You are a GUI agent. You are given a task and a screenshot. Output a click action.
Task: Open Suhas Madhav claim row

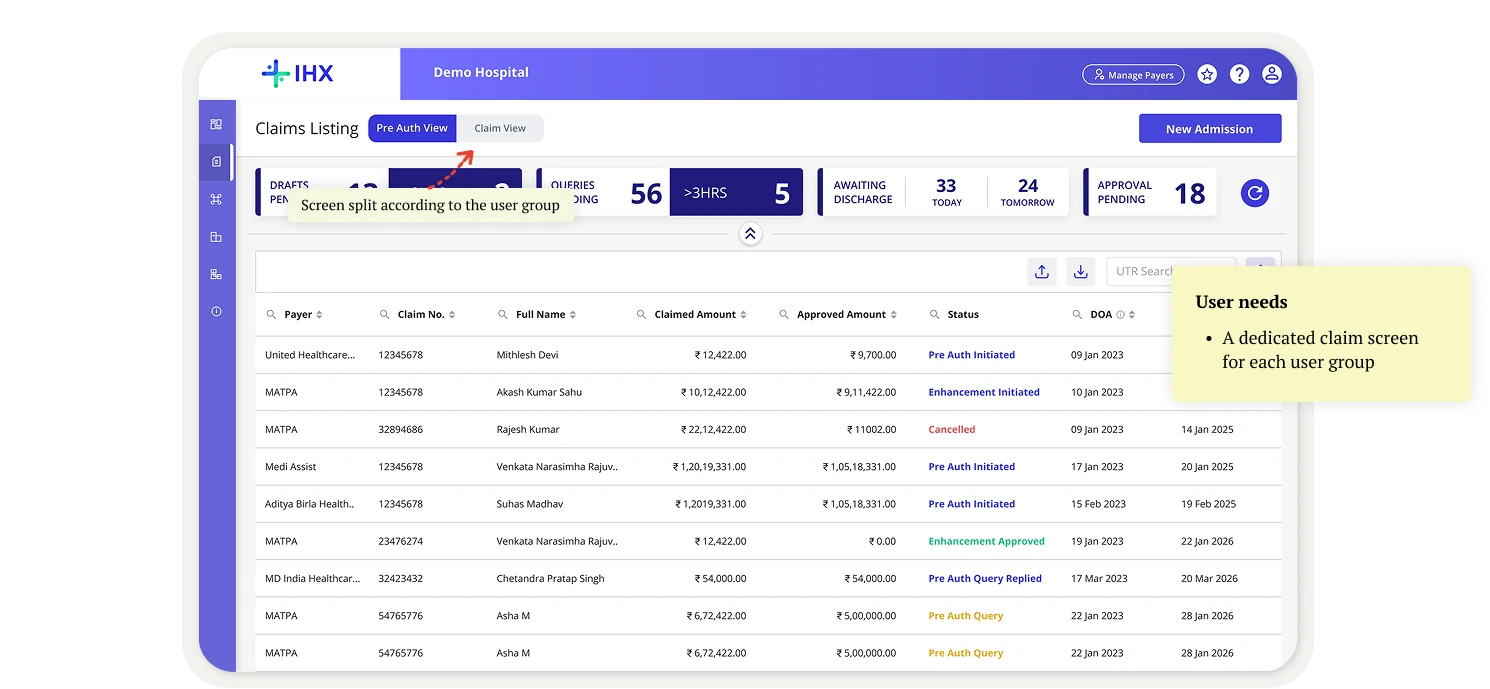[x=768, y=504]
